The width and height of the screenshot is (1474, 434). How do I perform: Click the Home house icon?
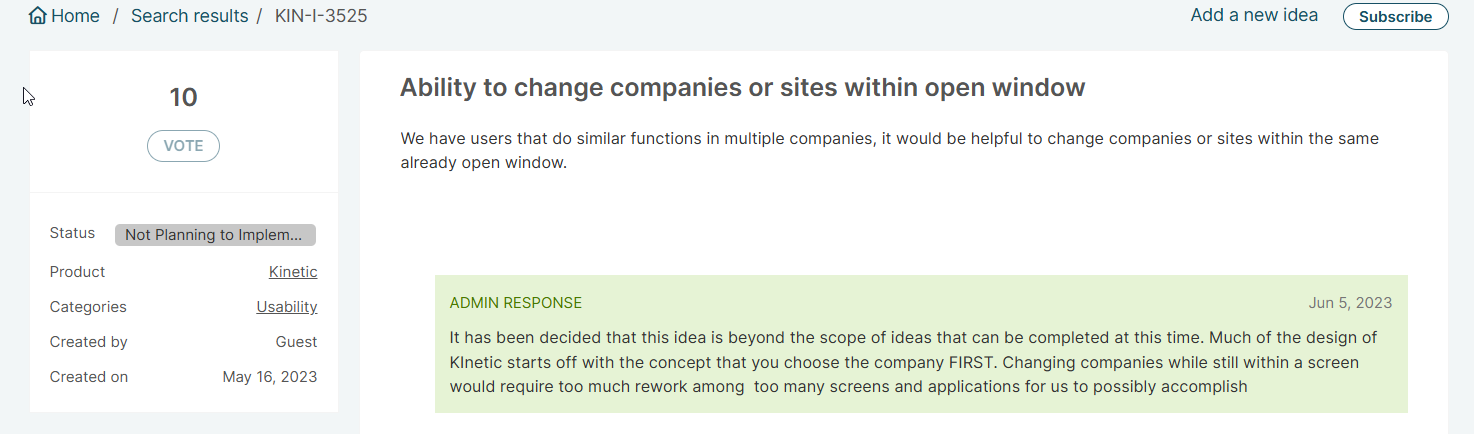point(38,16)
